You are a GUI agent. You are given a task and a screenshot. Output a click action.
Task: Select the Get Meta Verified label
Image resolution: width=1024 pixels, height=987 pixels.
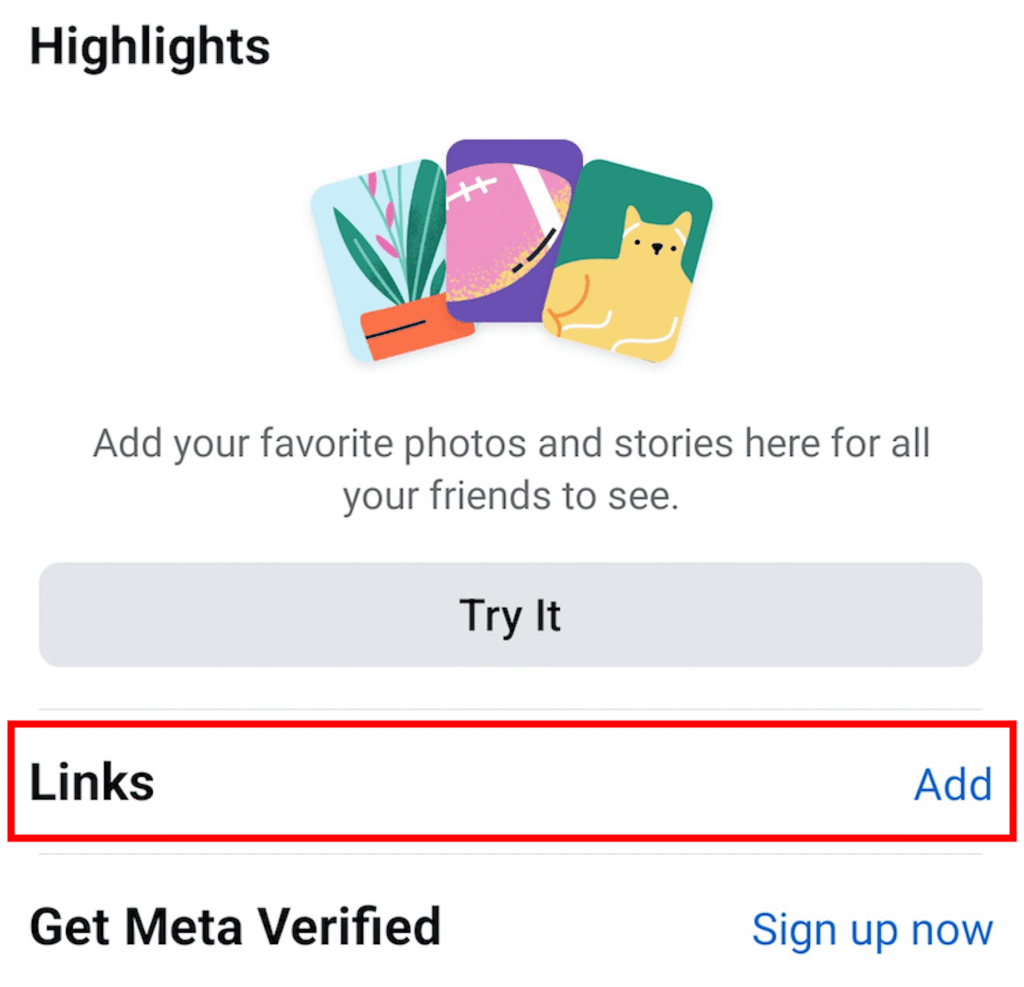tap(234, 926)
